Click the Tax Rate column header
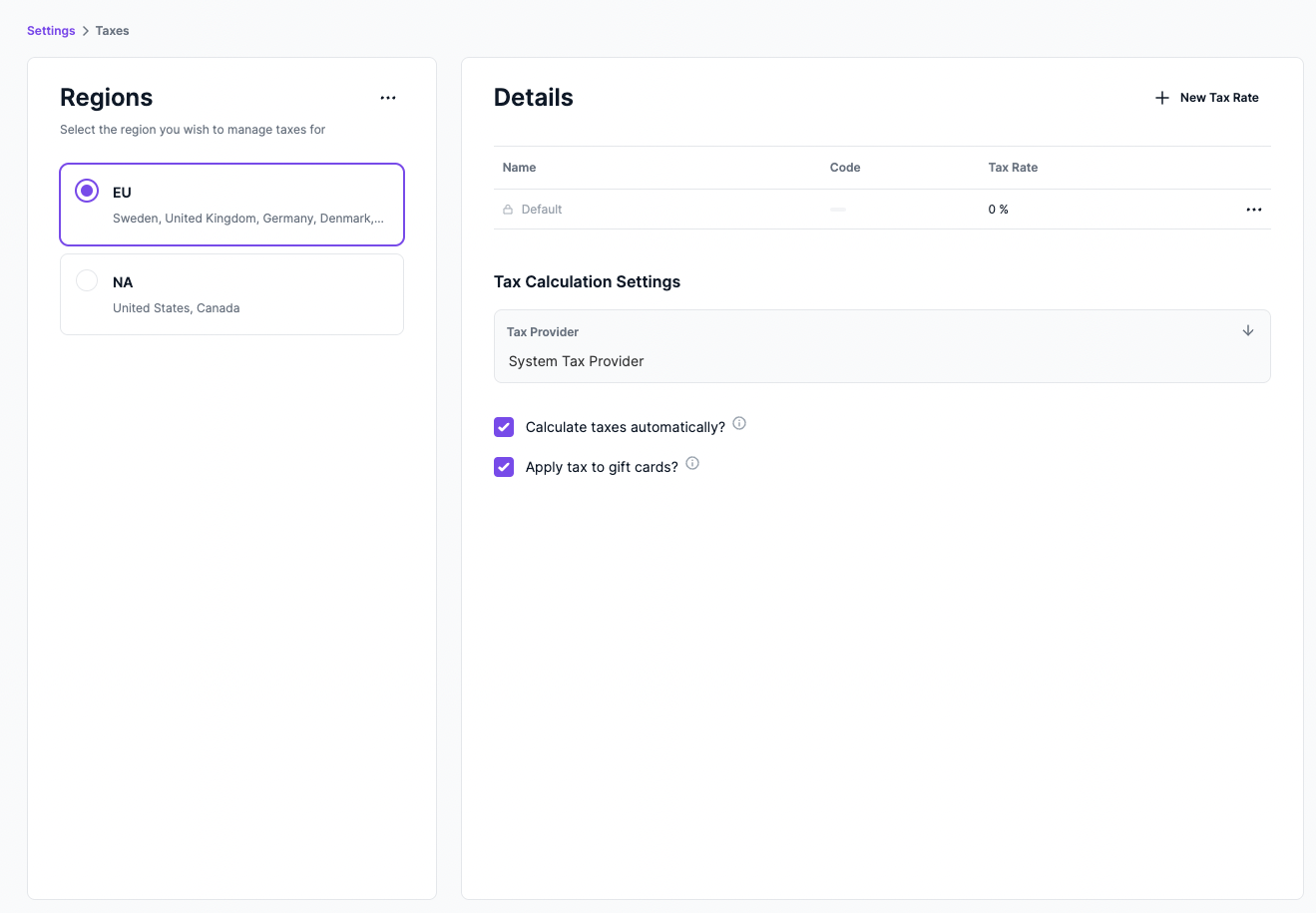Screen dimensions: 1316x913 pos(1013,167)
